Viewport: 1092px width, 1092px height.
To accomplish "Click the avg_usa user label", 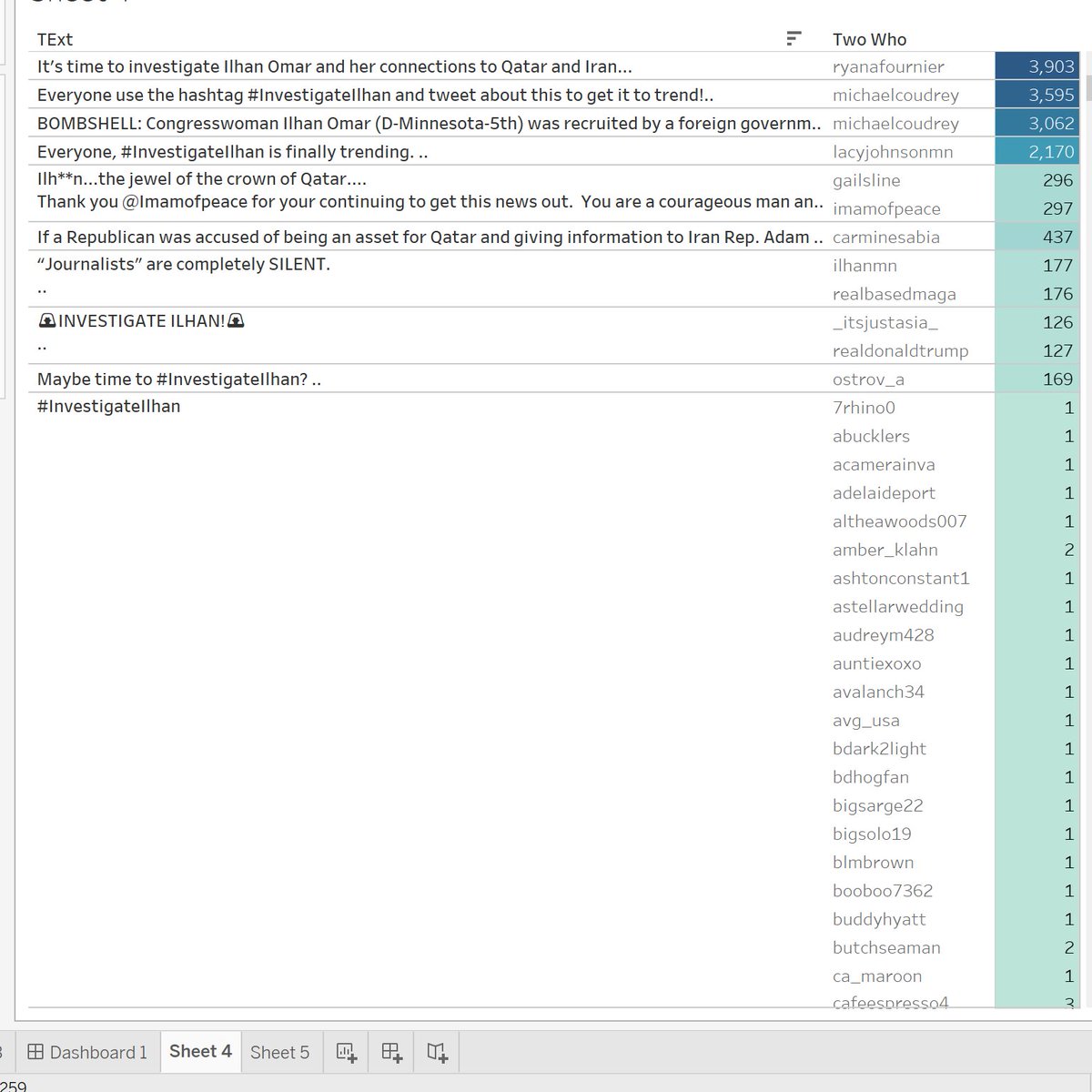I will pyautogui.click(x=865, y=721).
